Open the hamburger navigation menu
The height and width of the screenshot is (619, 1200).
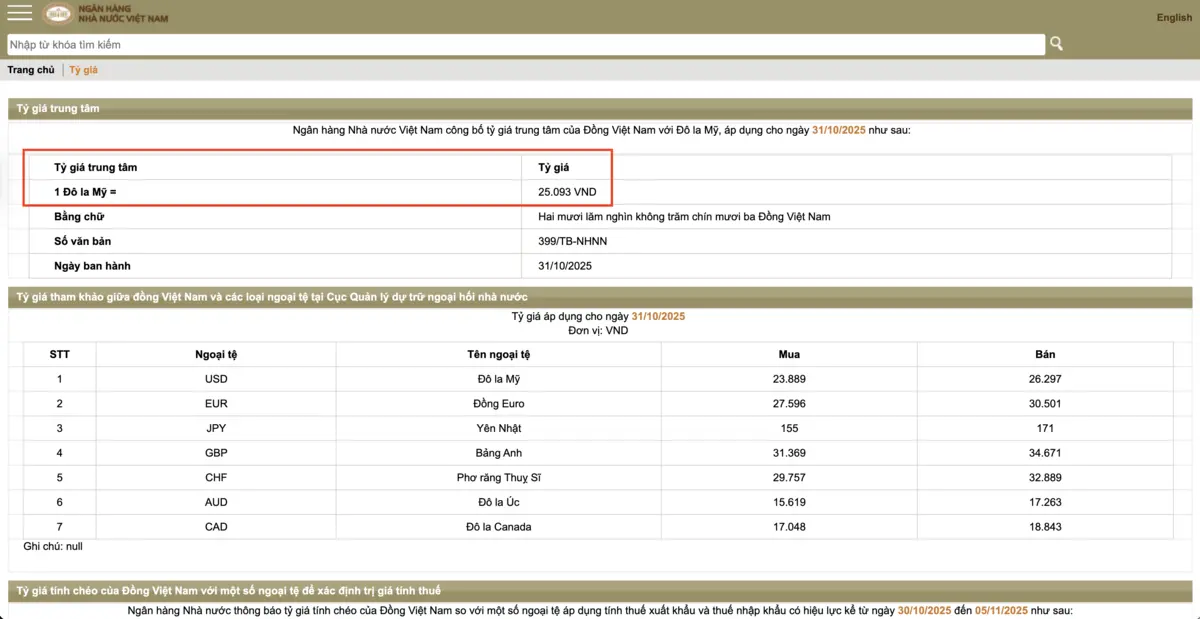pos(20,13)
